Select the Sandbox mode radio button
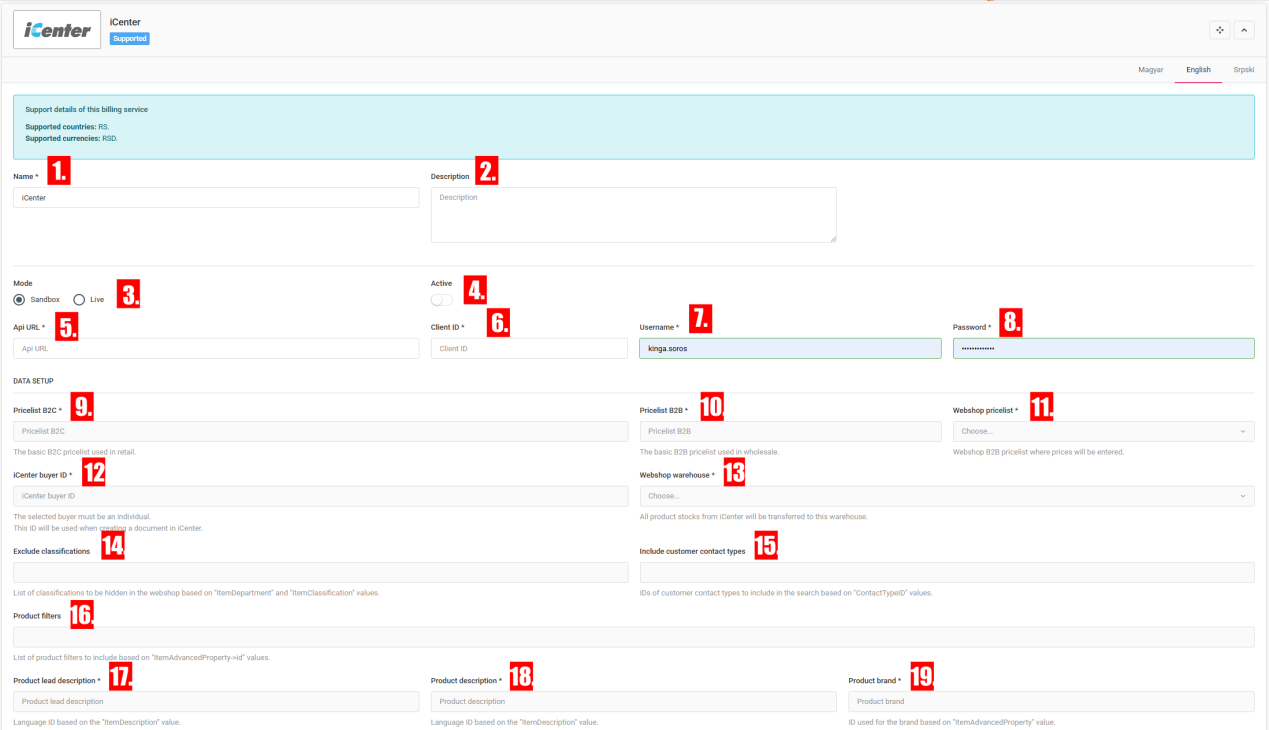 (20, 299)
